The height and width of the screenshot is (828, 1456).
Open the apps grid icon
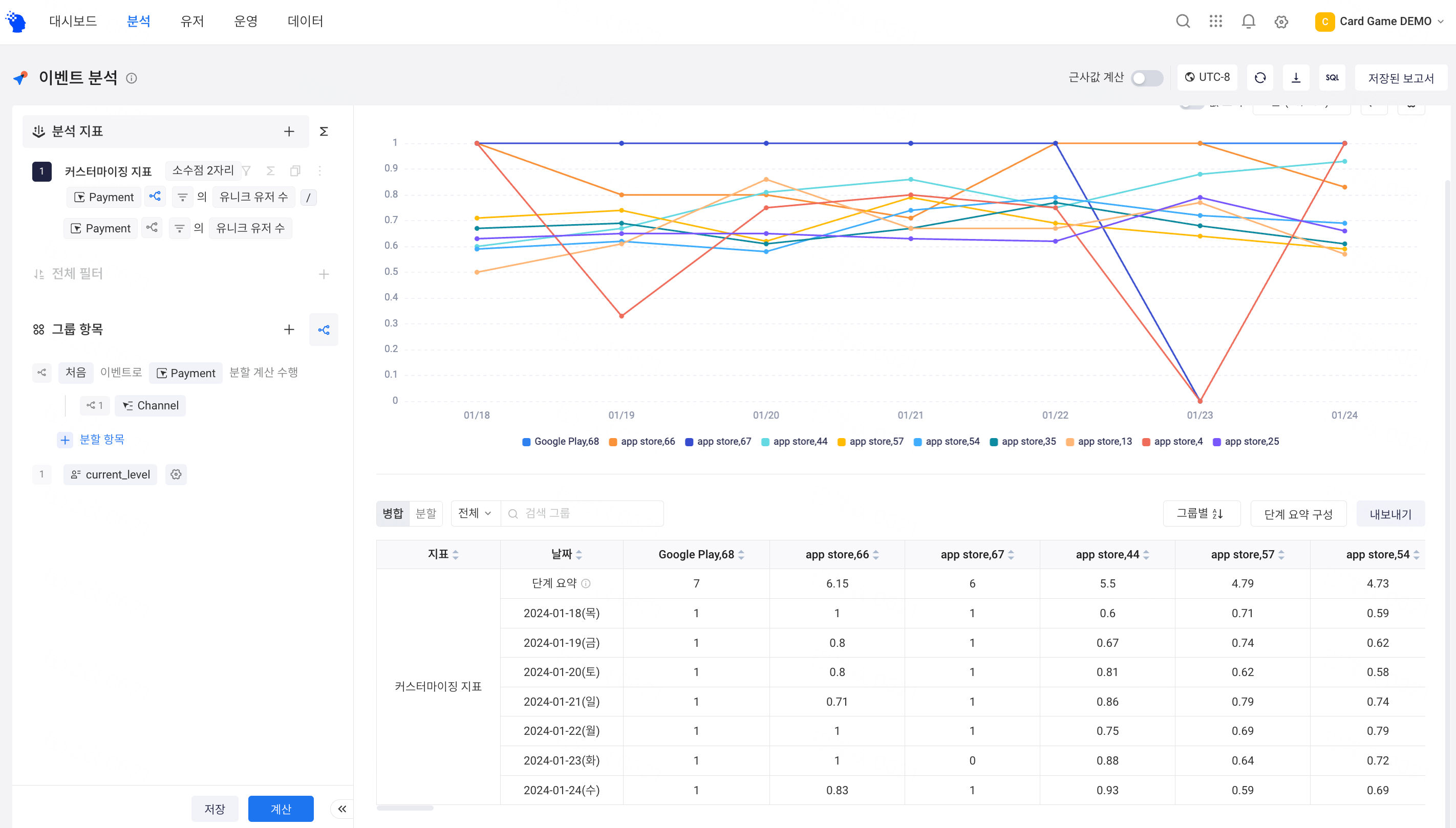point(1215,21)
